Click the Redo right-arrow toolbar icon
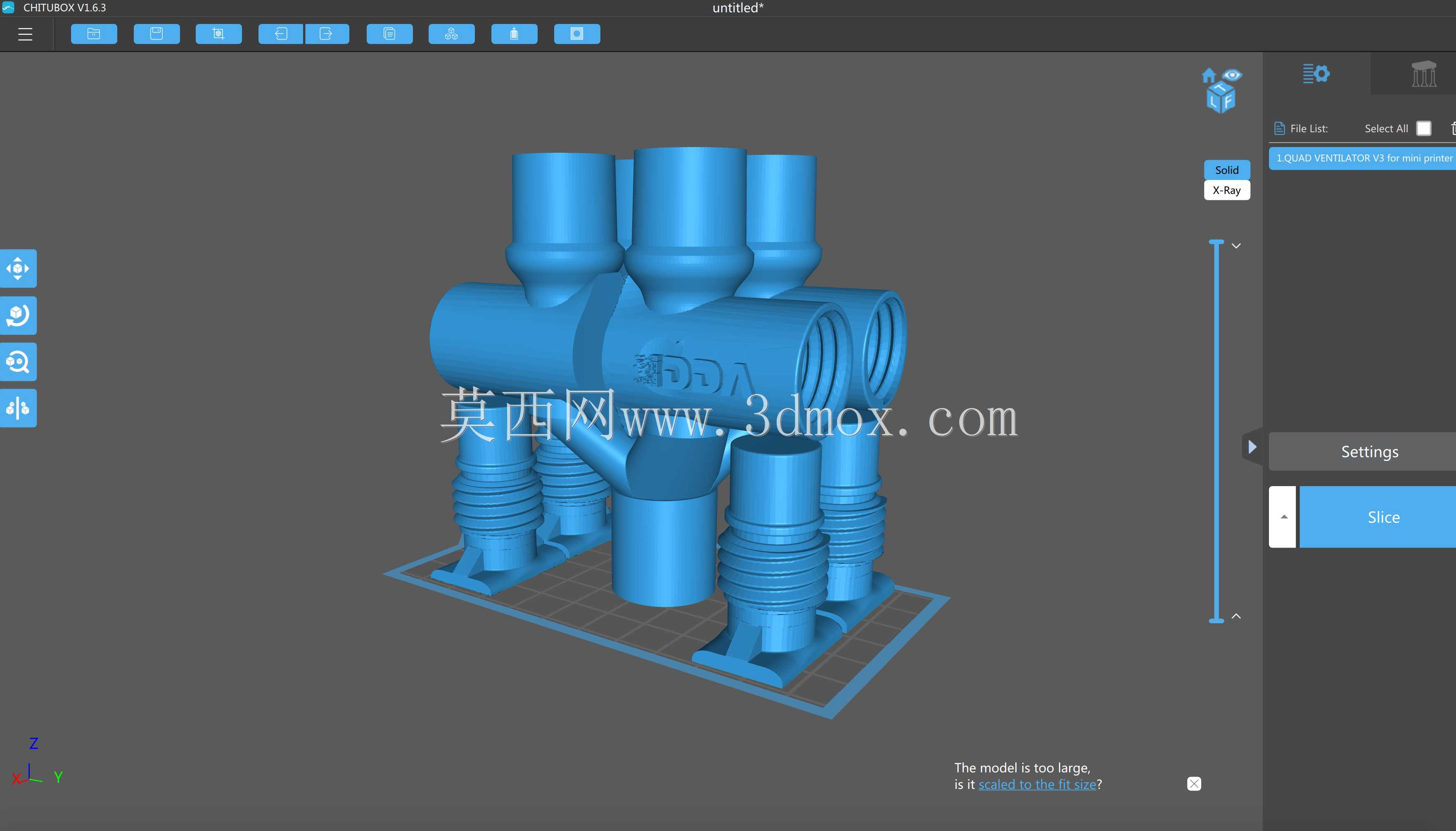This screenshot has height=831, width=1456. pyautogui.click(x=327, y=34)
